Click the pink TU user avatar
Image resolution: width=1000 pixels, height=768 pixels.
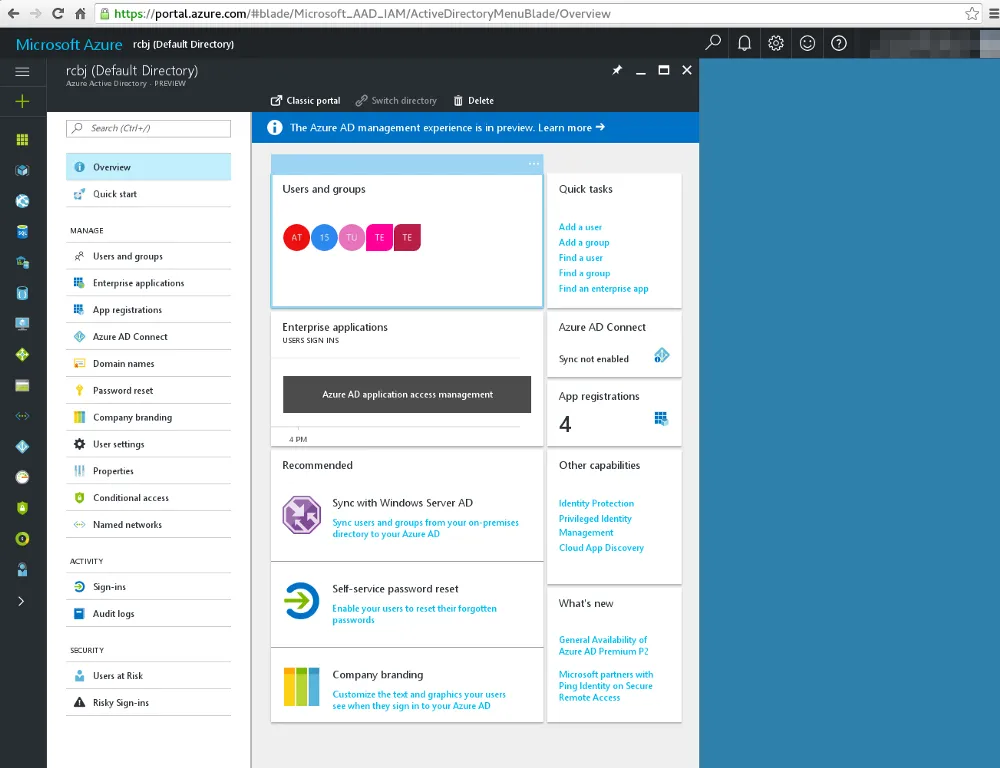click(351, 237)
